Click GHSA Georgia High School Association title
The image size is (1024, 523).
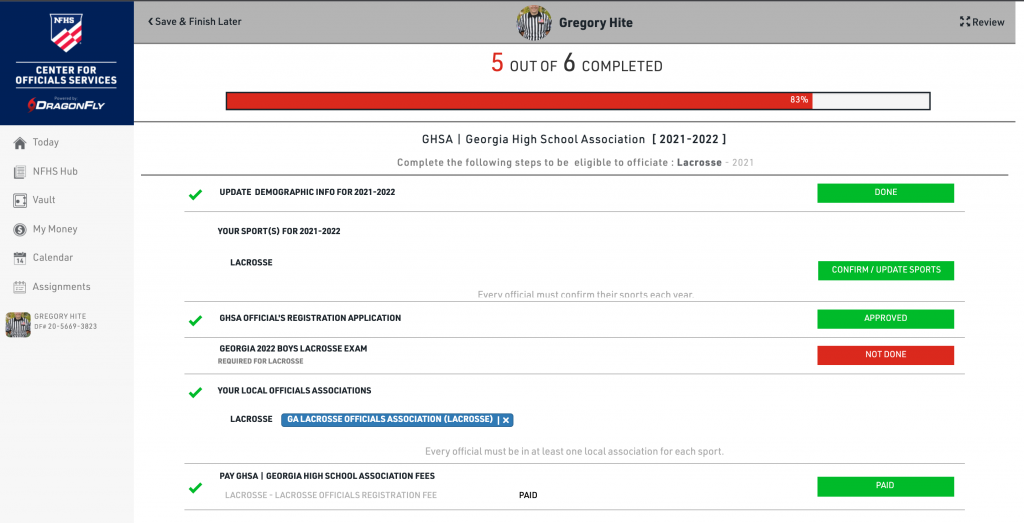point(574,139)
